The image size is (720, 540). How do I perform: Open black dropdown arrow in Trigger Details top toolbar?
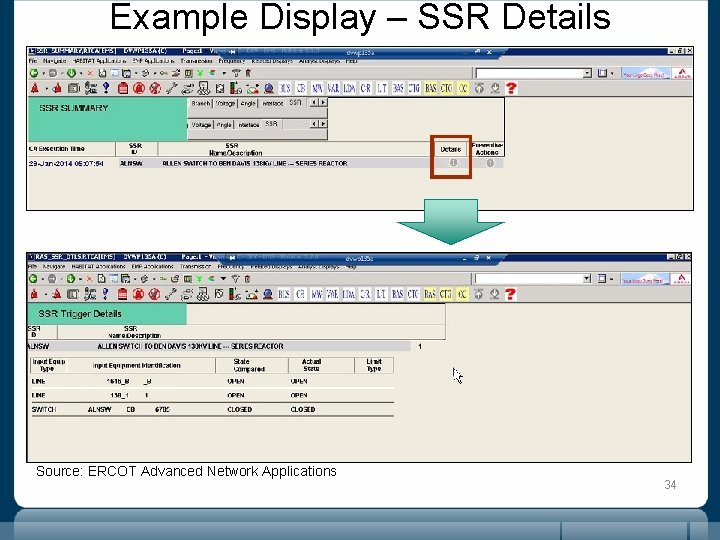click(x=223, y=279)
